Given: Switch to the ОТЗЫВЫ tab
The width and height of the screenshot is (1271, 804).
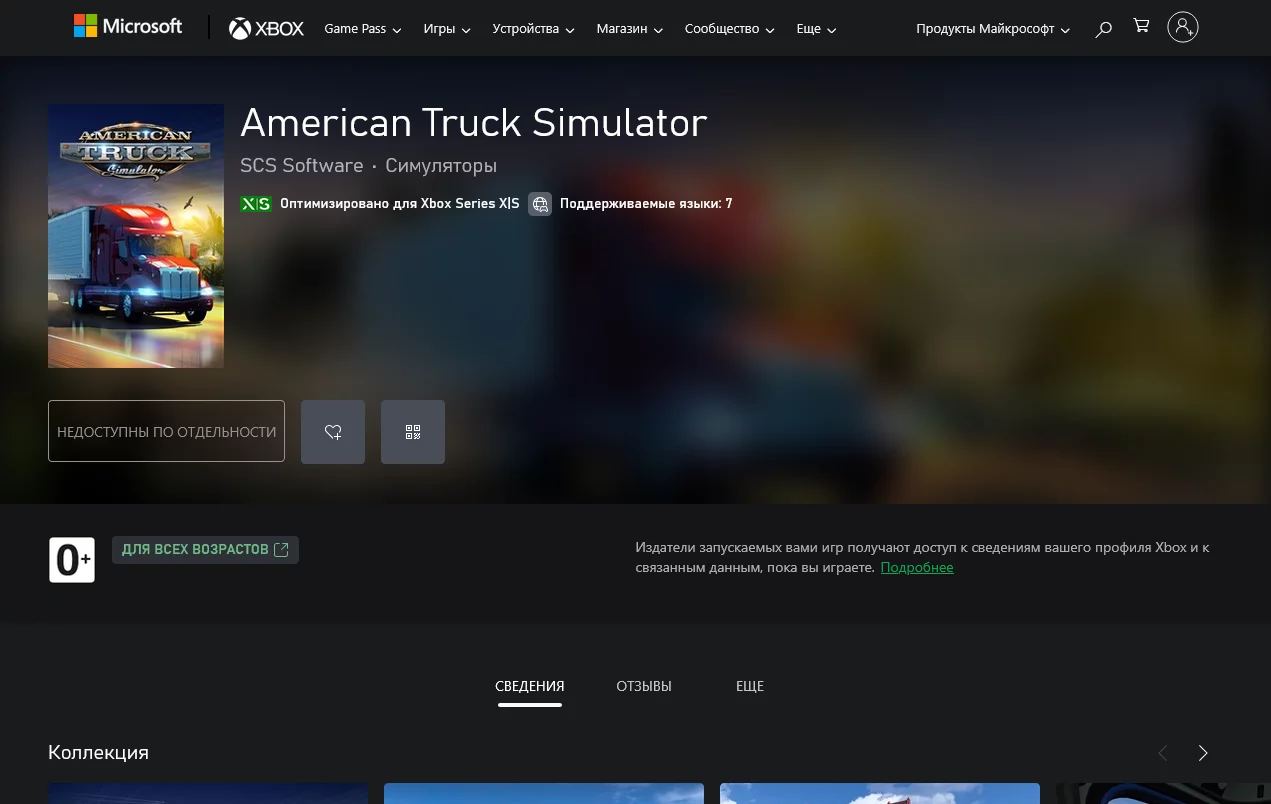Looking at the screenshot, I should (644, 686).
